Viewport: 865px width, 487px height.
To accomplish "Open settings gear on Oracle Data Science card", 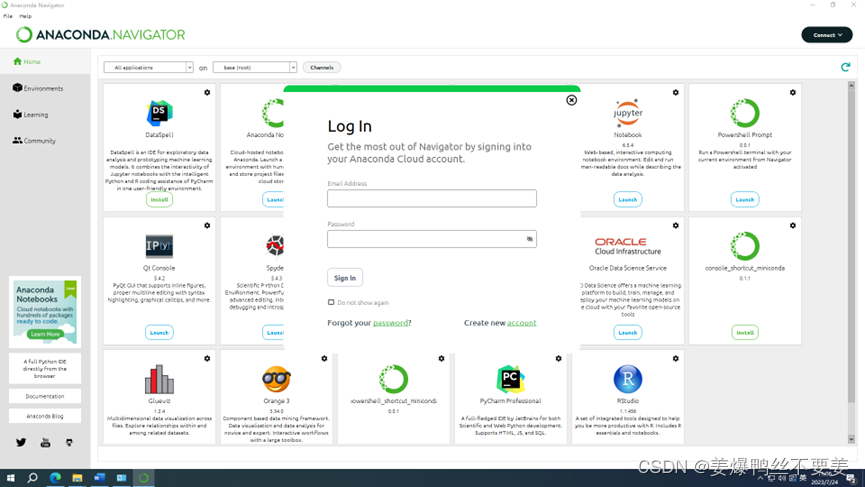I will click(675, 226).
